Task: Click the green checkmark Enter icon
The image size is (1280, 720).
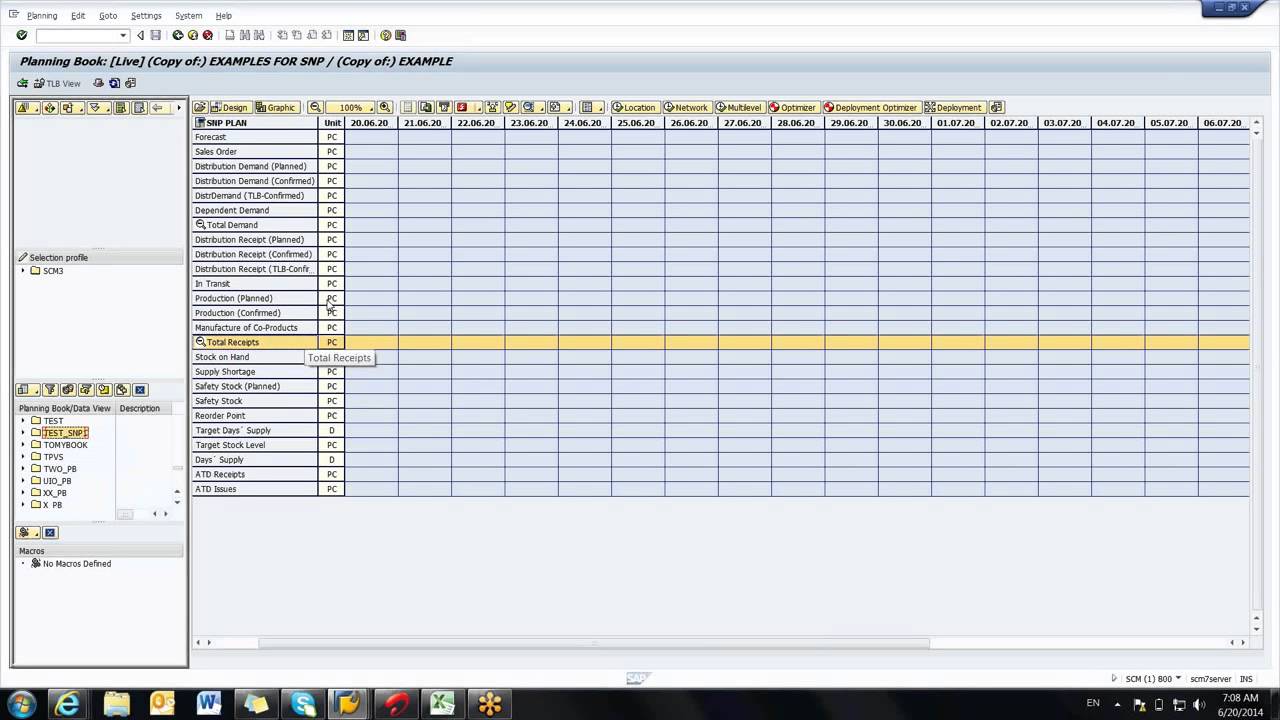Action: [21, 35]
